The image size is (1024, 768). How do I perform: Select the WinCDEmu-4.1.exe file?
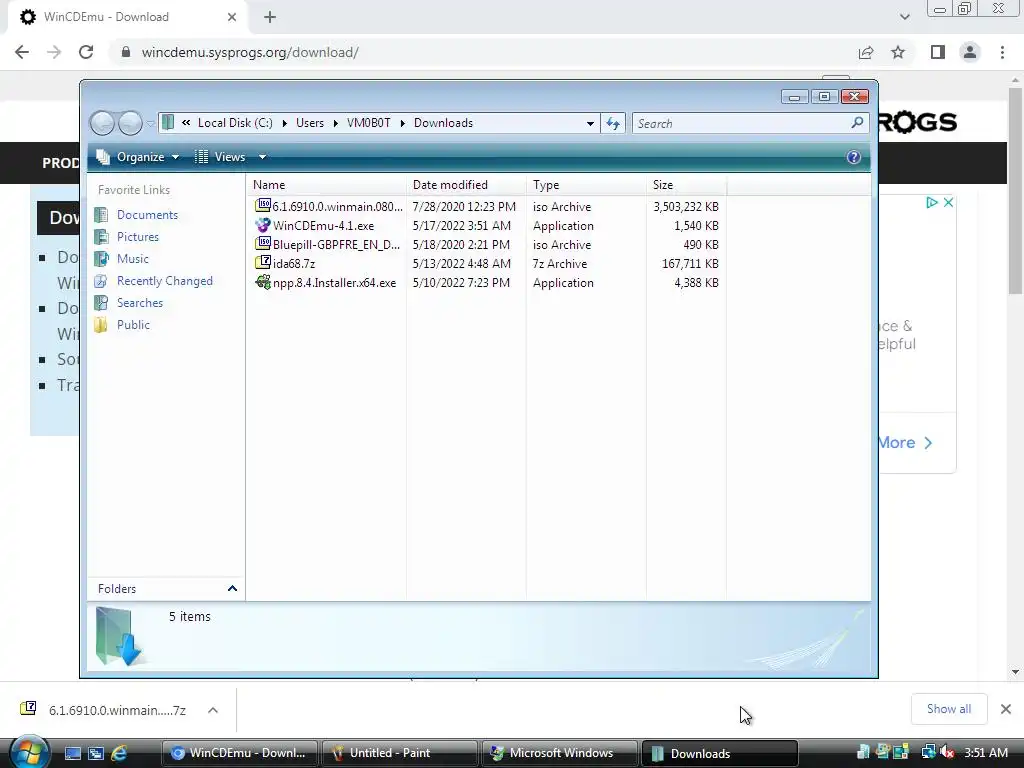pyautogui.click(x=315, y=225)
